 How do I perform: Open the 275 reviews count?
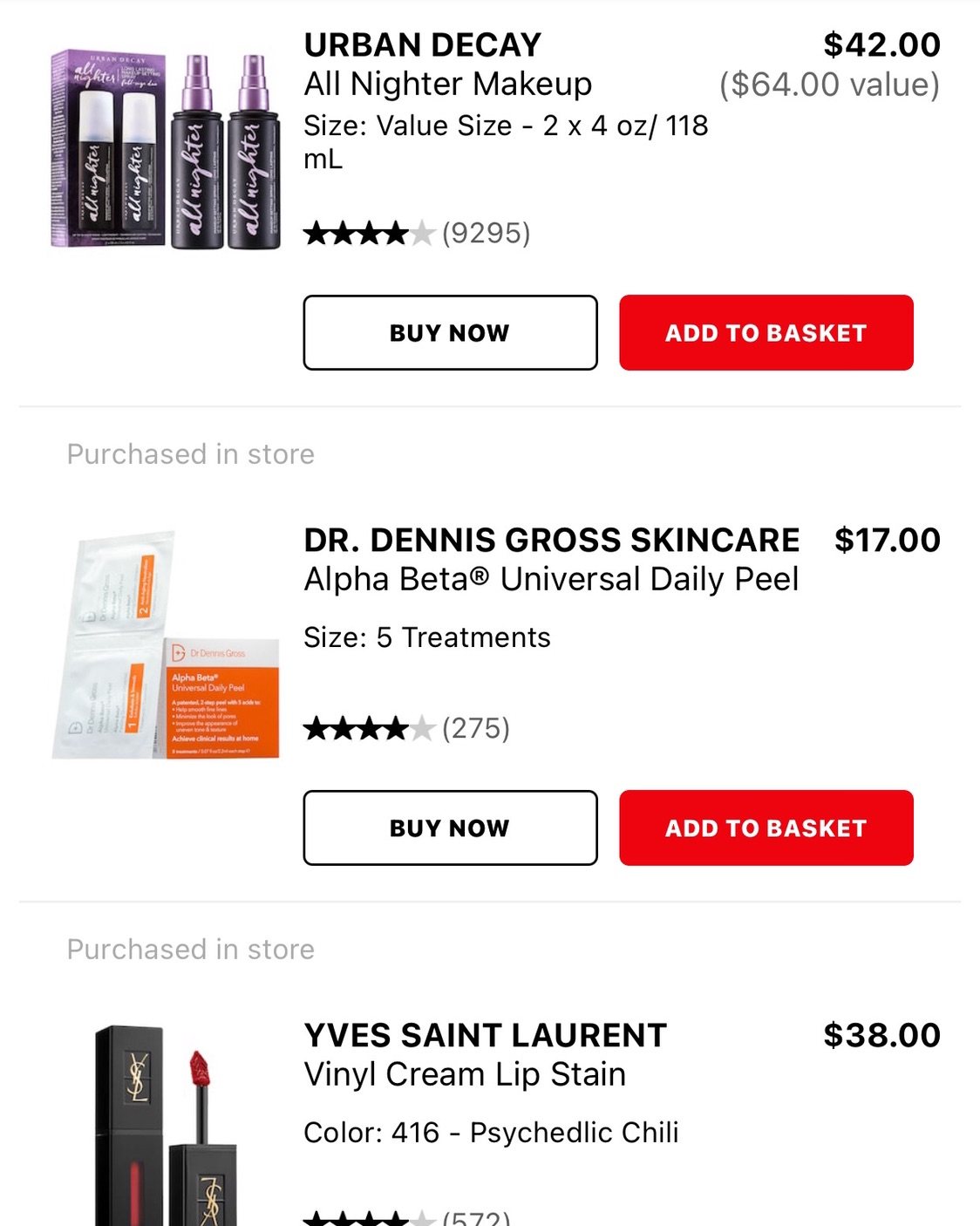[x=476, y=728]
